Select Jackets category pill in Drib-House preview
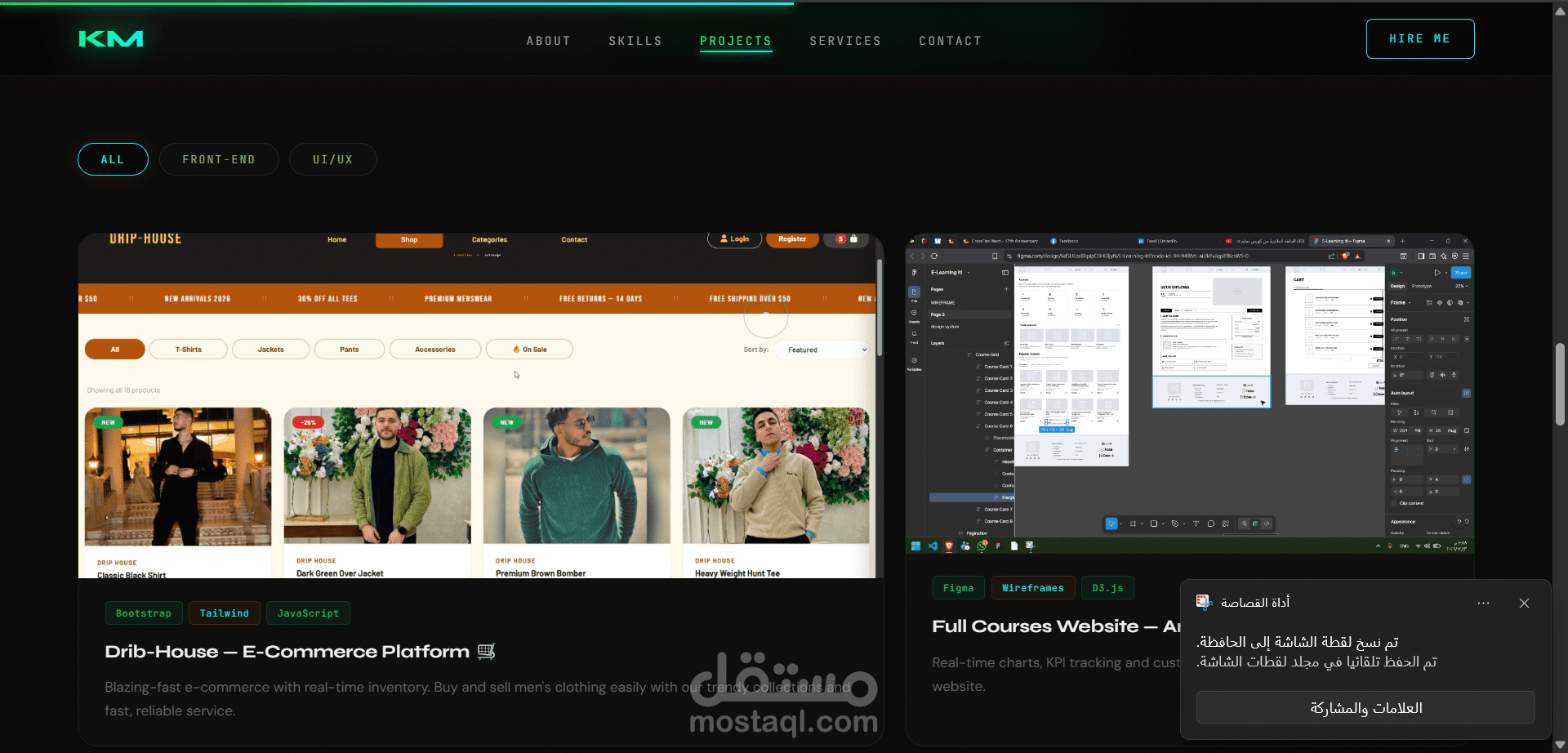The width and height of the screenshot is (1568, 753). 271,350
